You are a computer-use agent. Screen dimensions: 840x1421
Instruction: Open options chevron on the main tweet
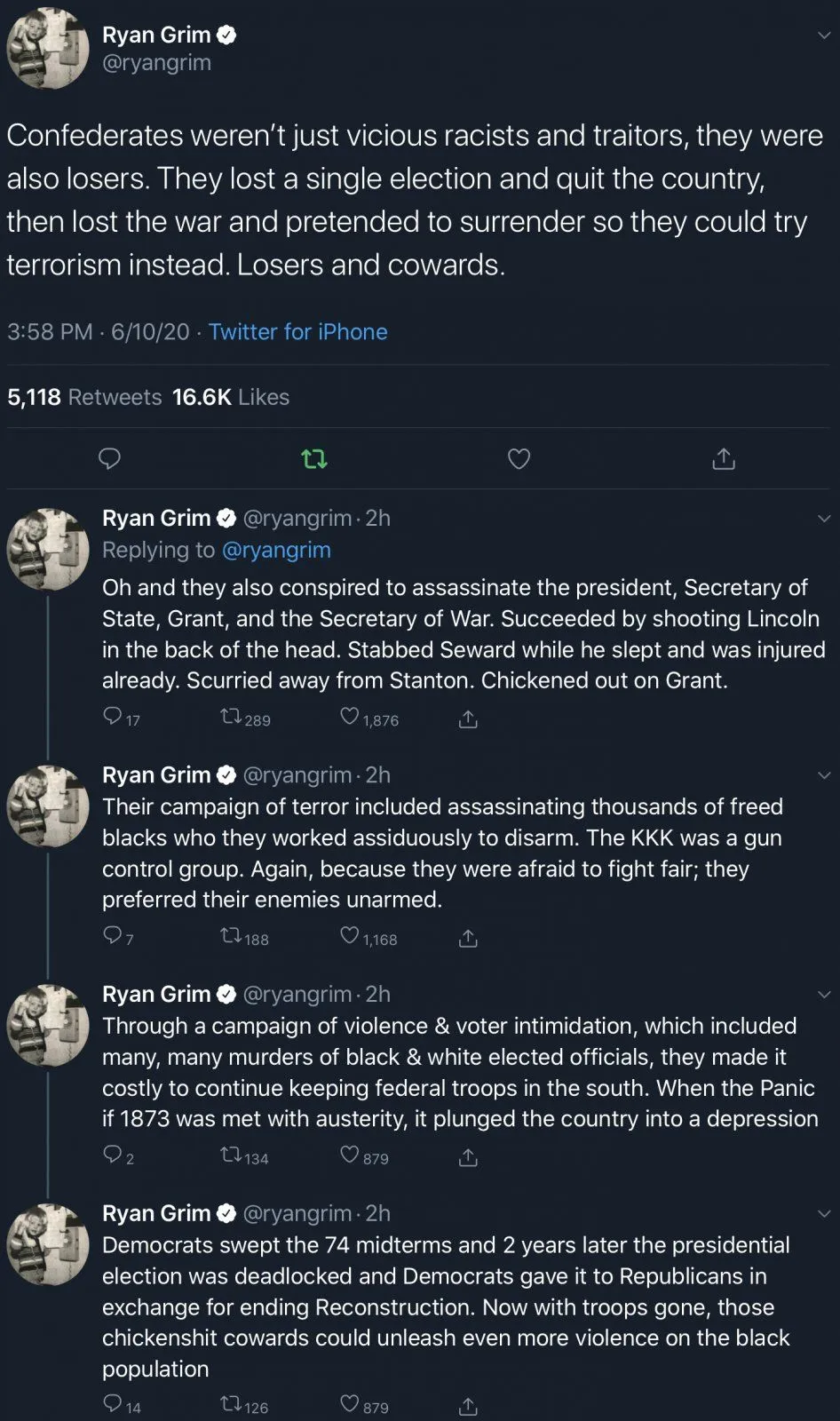pos(824,36)
